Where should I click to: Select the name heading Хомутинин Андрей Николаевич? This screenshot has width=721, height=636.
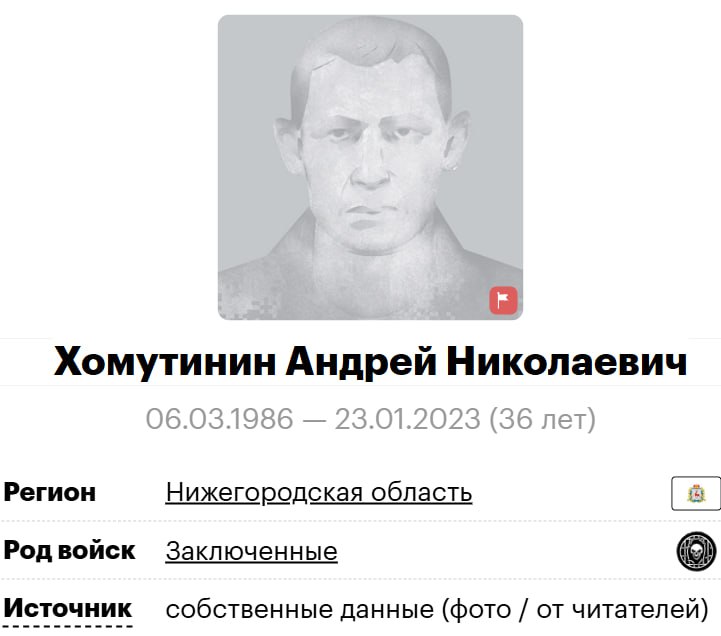[371, 362]
